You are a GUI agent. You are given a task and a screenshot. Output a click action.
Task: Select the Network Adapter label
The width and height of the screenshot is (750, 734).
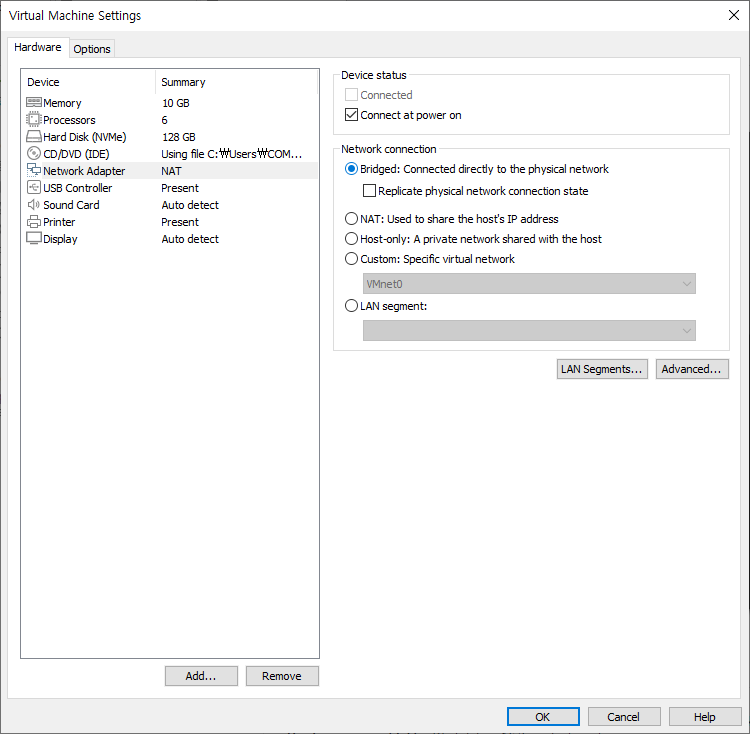coord(84,171)
